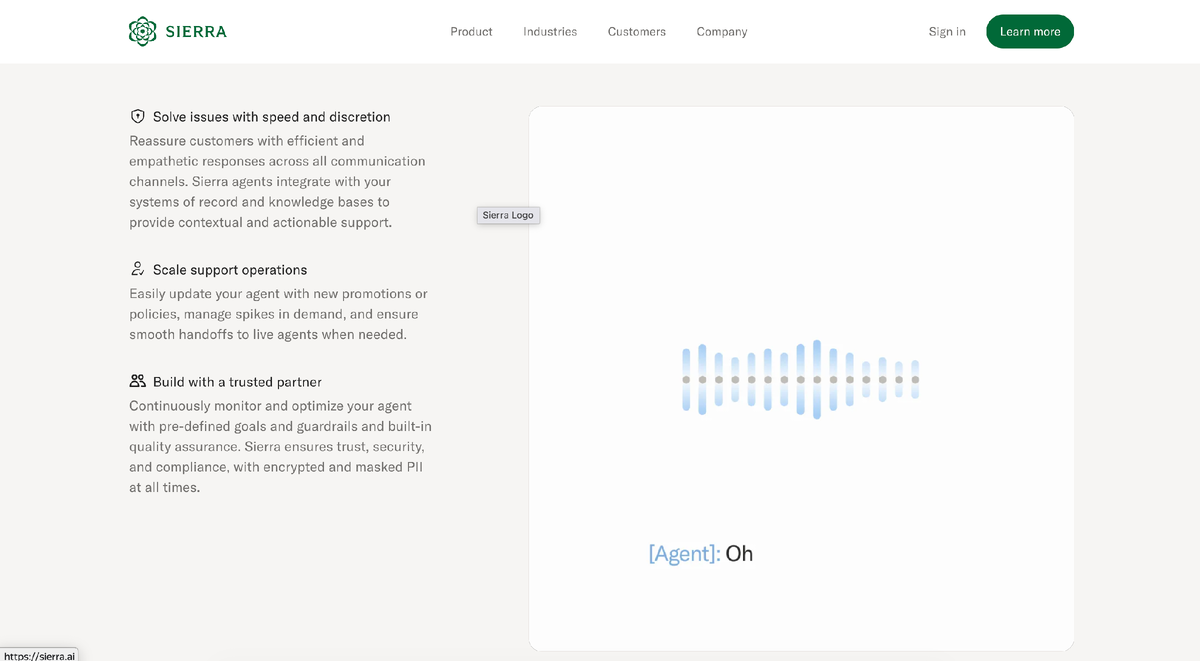
Task: Click shield icon beside Solve issues heading
Action: (x=138, y=116)
